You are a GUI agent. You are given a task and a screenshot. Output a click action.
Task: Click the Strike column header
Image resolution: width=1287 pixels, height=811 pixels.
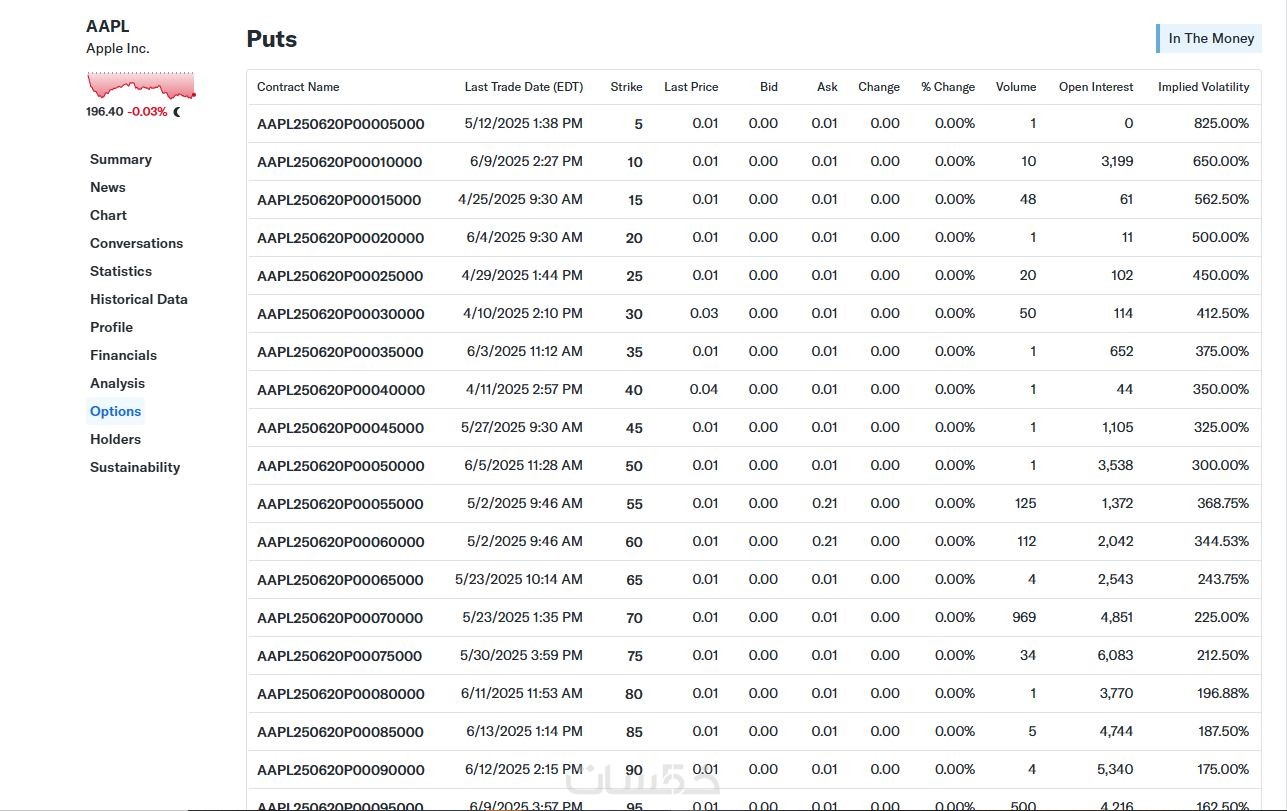pos(626,87)
